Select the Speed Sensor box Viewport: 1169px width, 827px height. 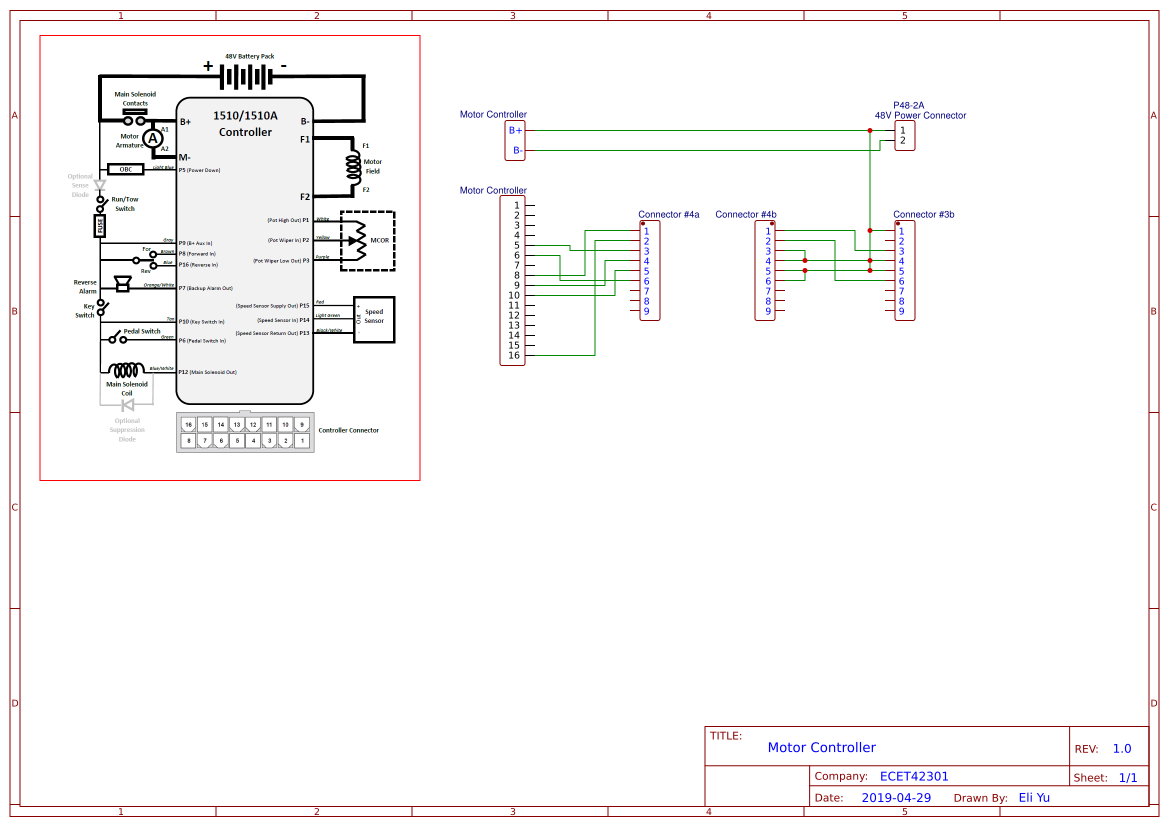[374, 319]
